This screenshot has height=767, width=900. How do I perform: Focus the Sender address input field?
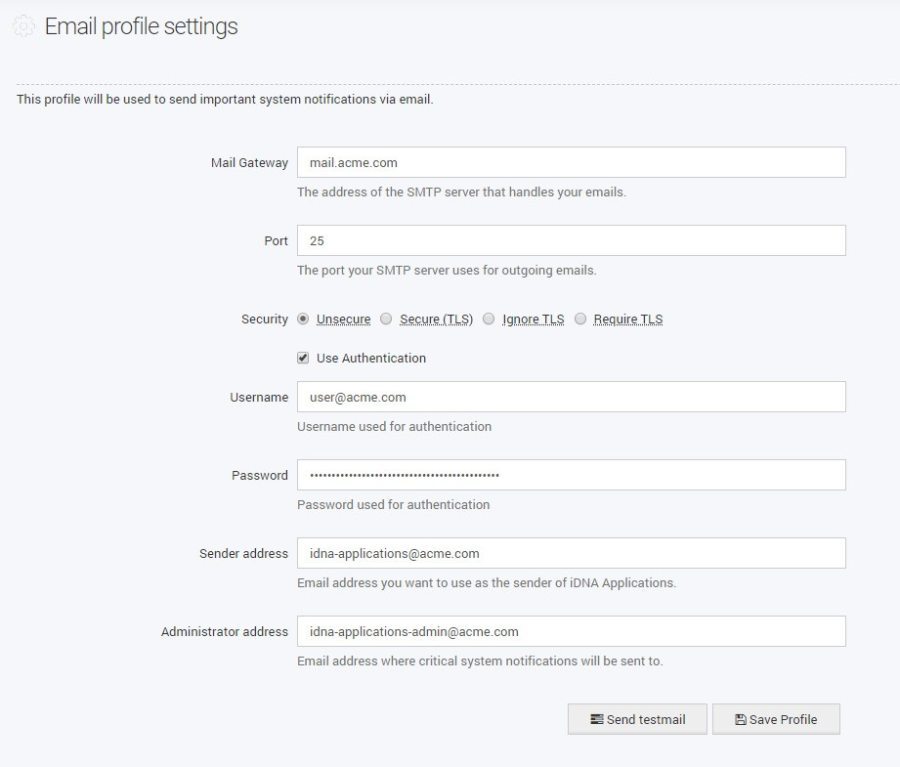571,553
